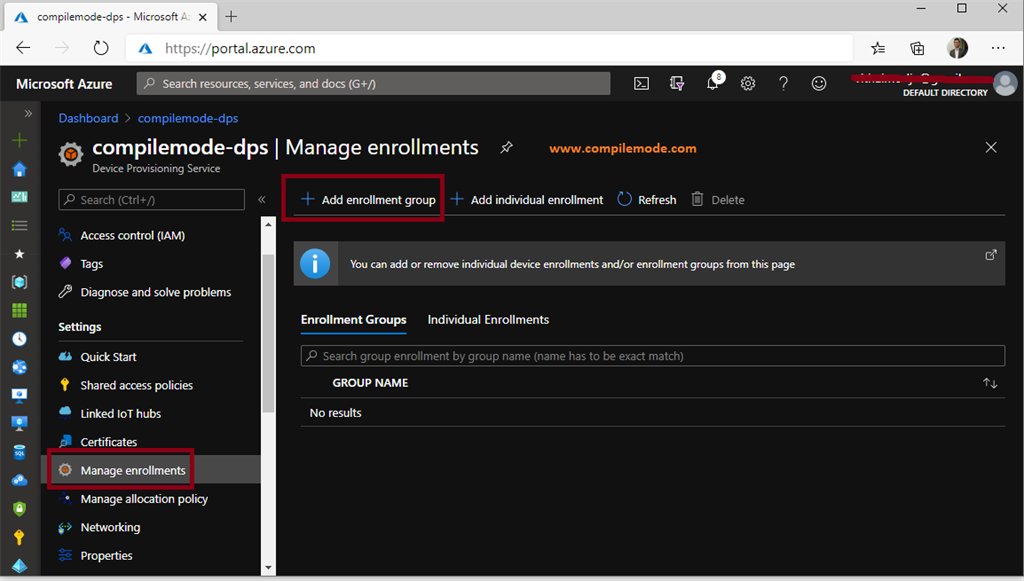Open the help question mark icon
1024x581 pixels.
[783, 84]
